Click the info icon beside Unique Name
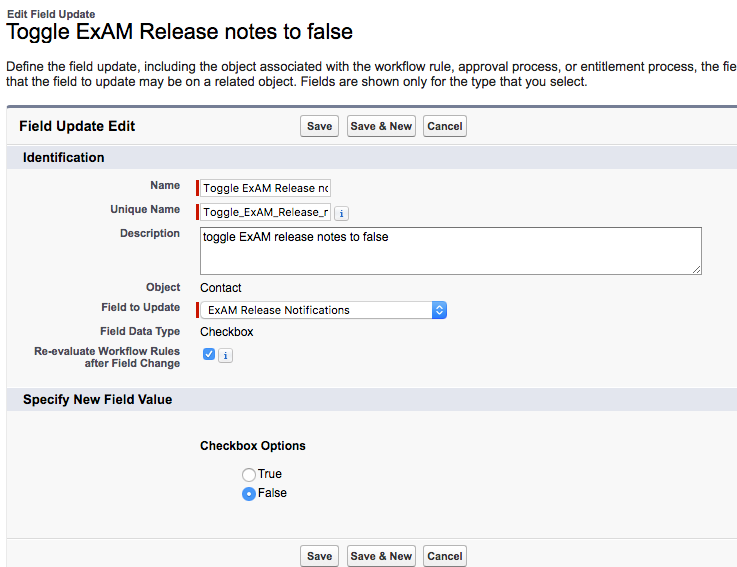Image resolution: width=737 pixels, height=567 pixels. click(x=341, y=213)
